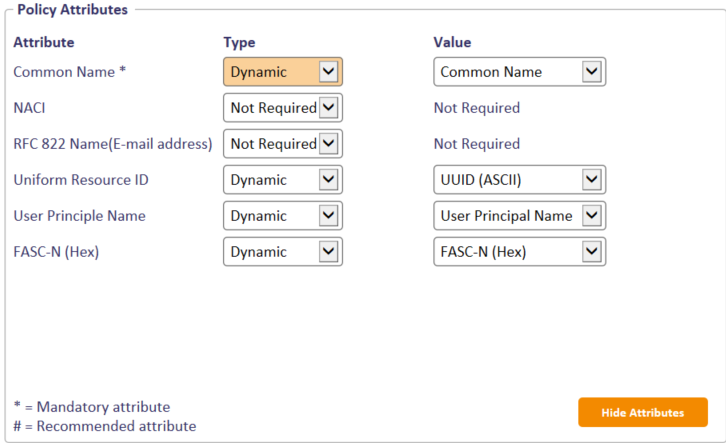Open the Uniform Resource ID Type dropdown
This screenshot has height=443, width=726.
tap(282, 180)
